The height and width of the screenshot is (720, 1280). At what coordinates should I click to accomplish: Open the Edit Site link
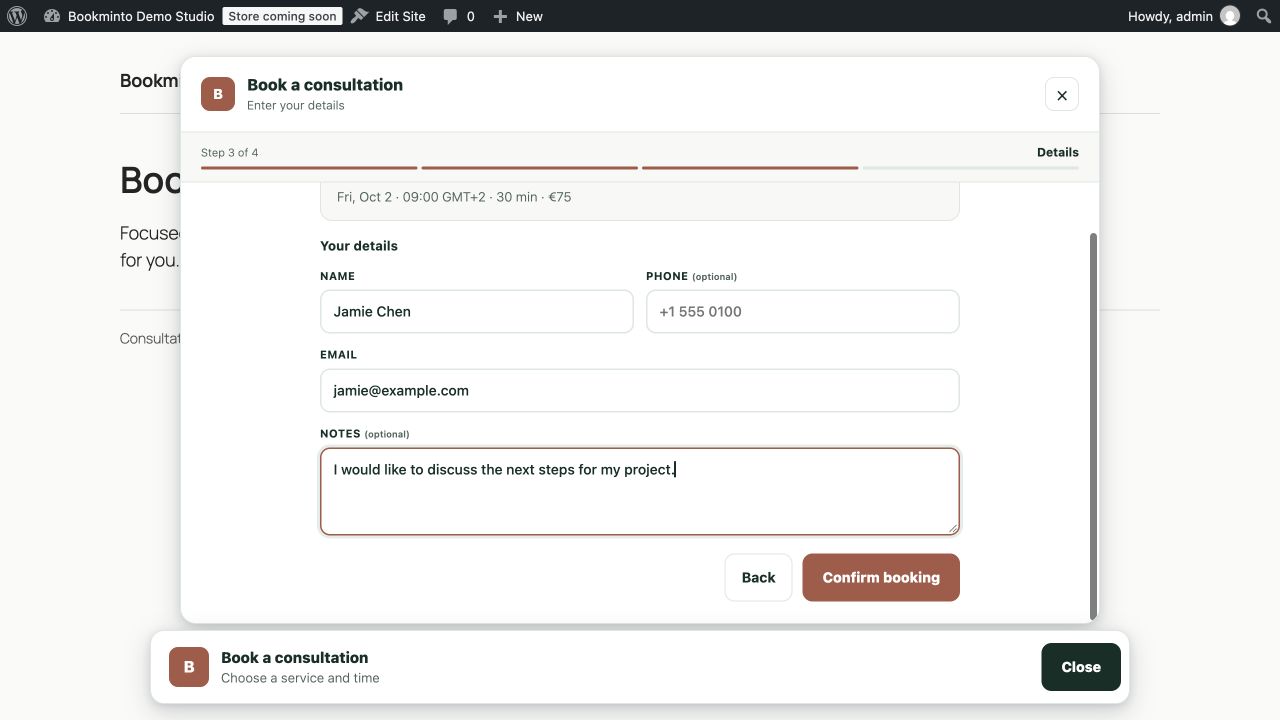400,16
